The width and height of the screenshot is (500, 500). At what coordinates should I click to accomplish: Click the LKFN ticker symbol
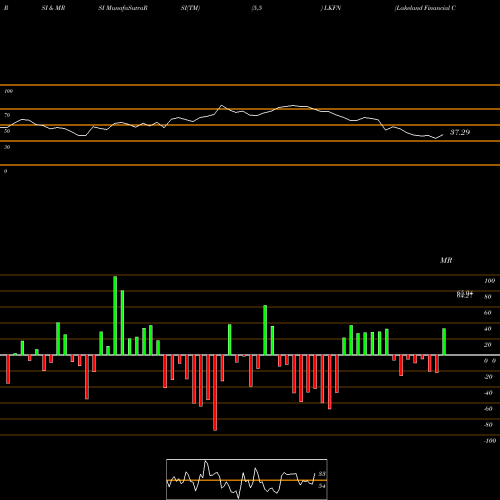click(332, 8)
